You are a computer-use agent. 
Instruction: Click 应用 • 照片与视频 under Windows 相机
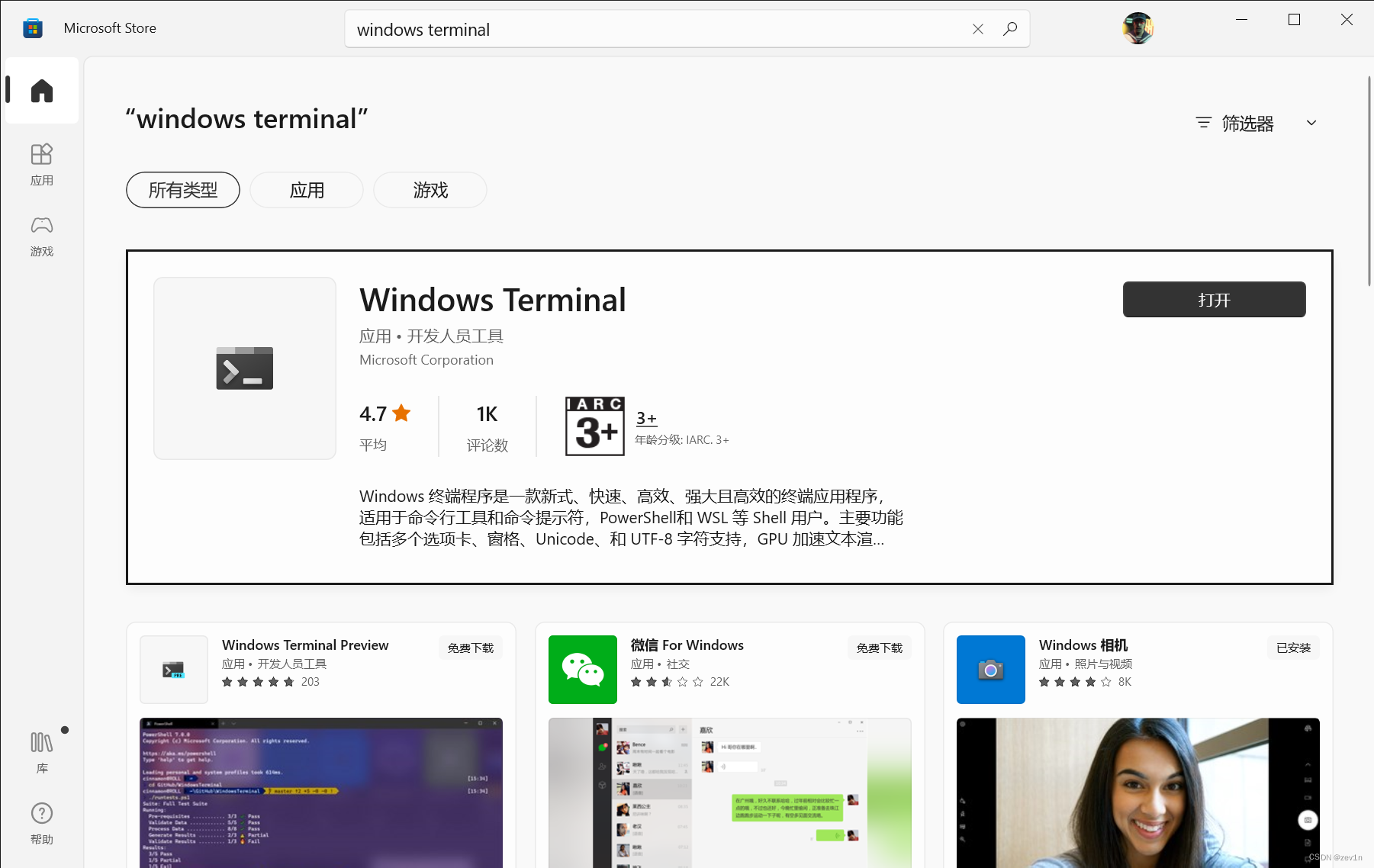1086,664
